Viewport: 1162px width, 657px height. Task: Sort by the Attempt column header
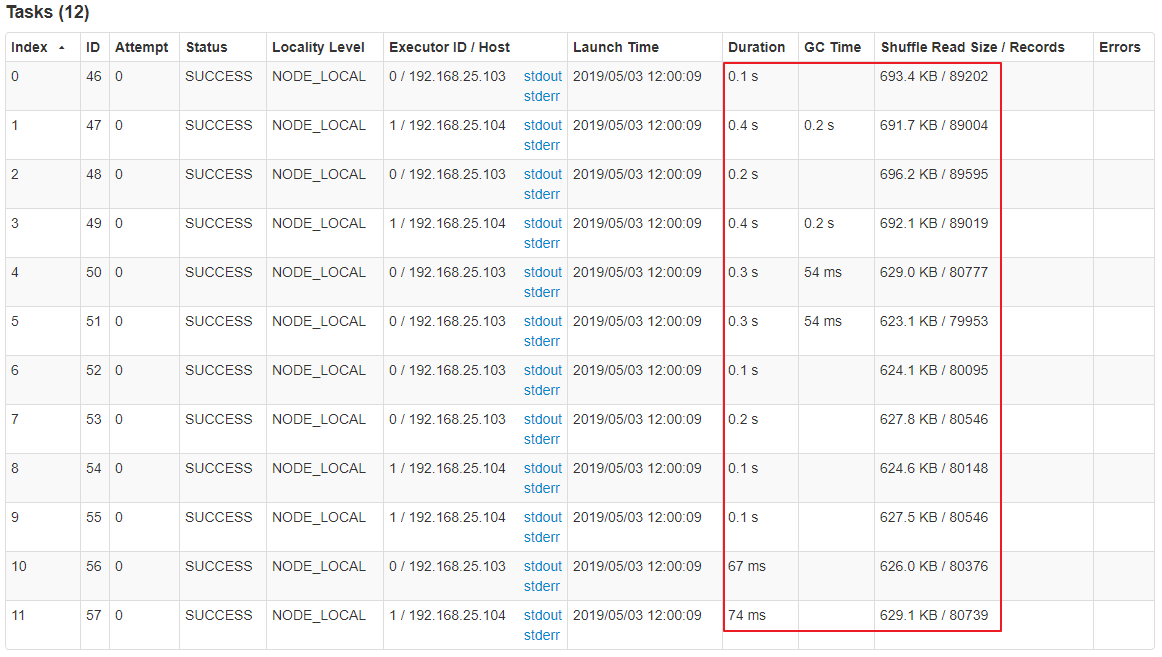[x=142, y=47]
